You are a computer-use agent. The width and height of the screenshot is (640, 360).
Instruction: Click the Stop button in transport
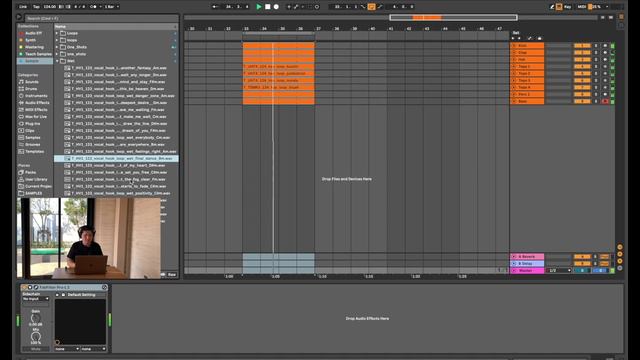tap(268, 7)
